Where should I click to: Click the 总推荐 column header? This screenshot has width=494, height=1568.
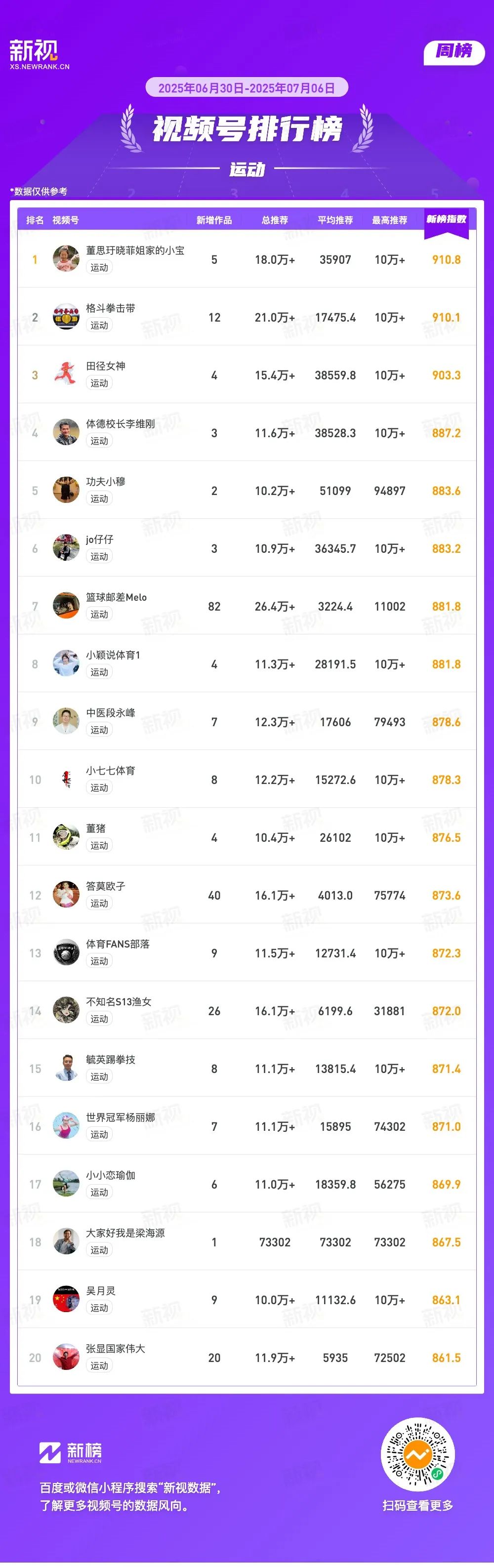274,220
